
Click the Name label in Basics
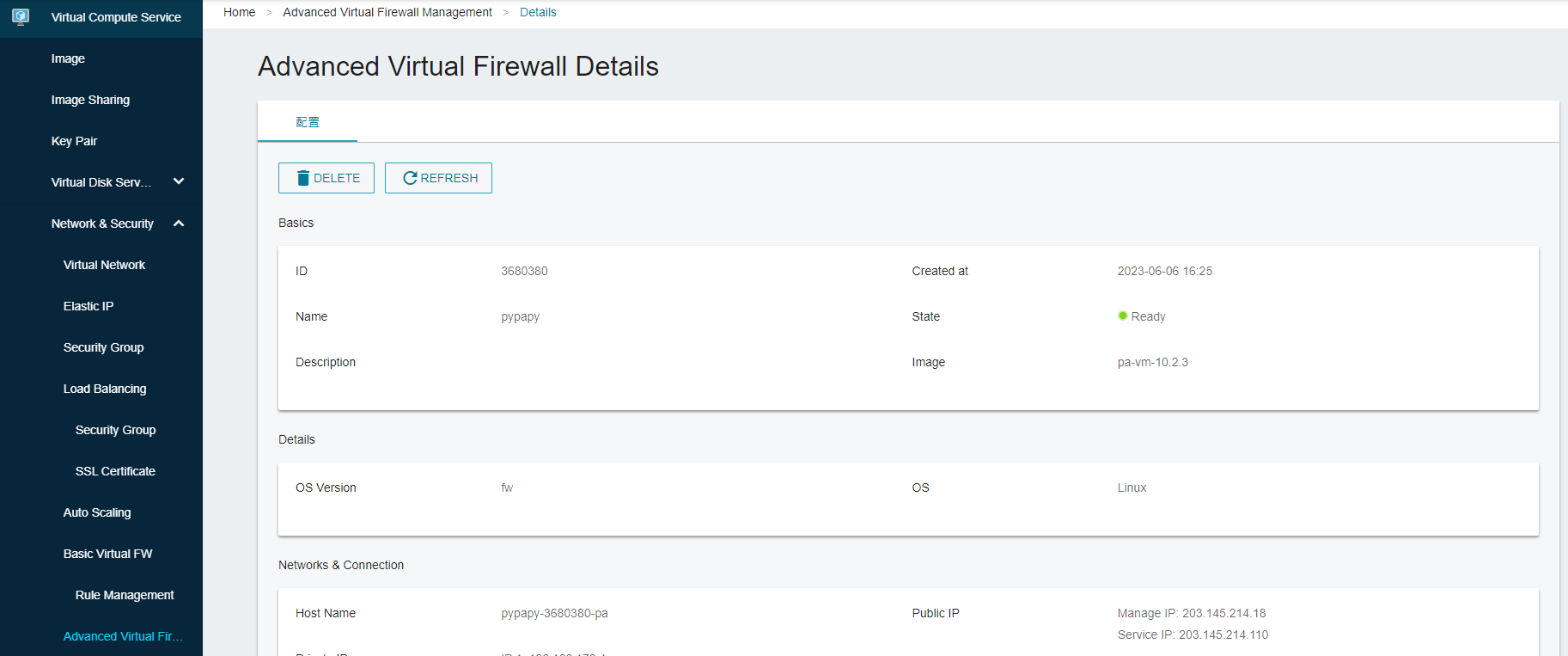(311, 316)
